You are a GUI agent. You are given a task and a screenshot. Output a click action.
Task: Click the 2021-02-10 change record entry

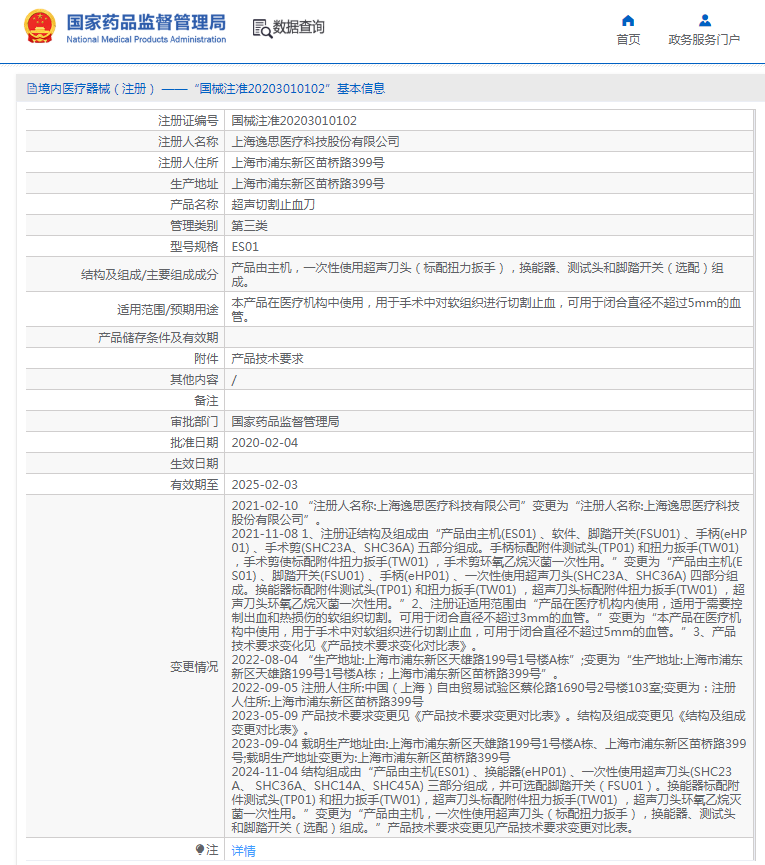(486, 512)
